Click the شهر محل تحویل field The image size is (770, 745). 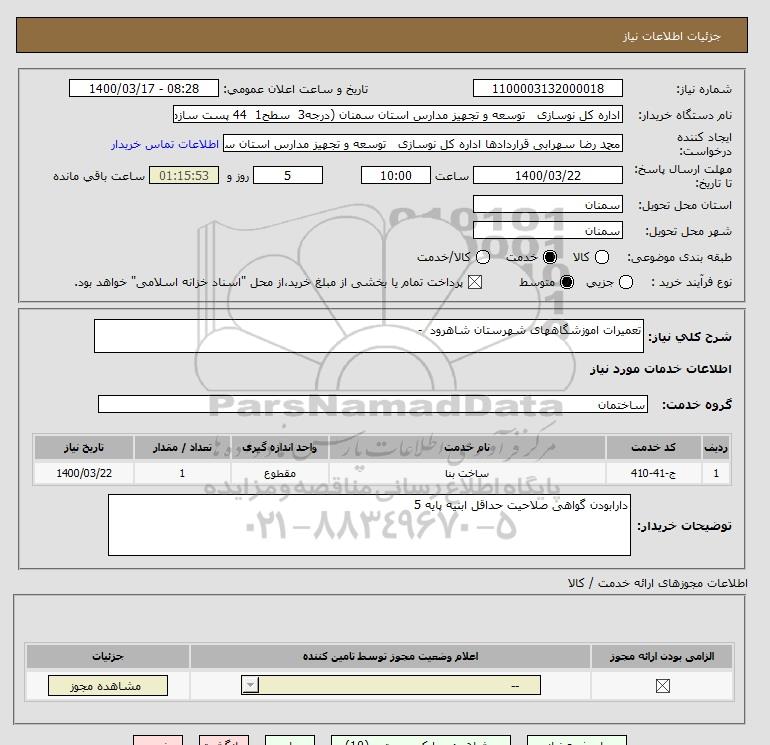coord(548,230)
